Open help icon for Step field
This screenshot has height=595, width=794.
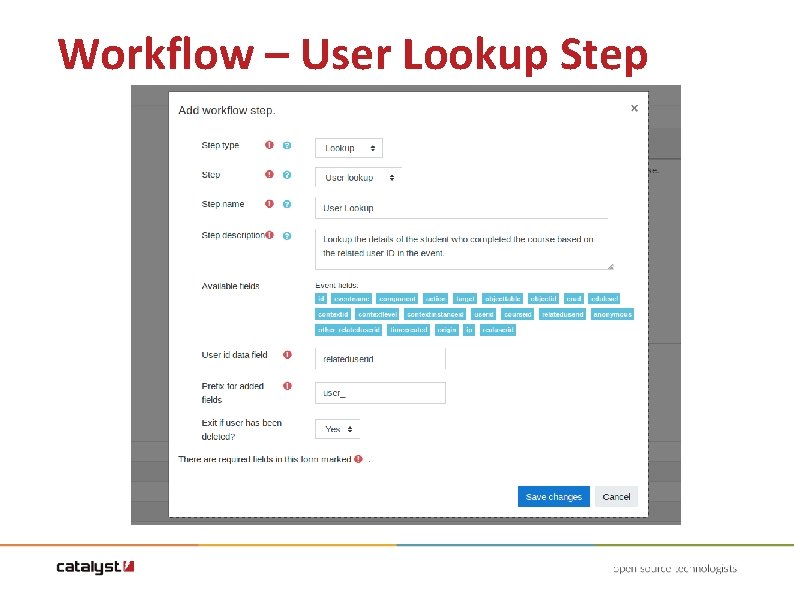click(287, 175)
